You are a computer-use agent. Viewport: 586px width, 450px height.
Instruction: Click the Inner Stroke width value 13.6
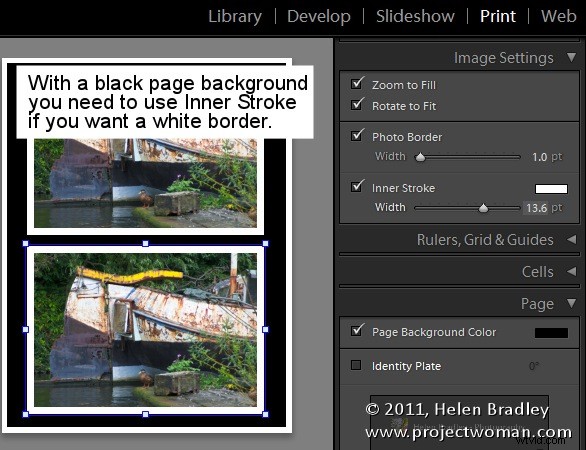[x=537, y=208]
